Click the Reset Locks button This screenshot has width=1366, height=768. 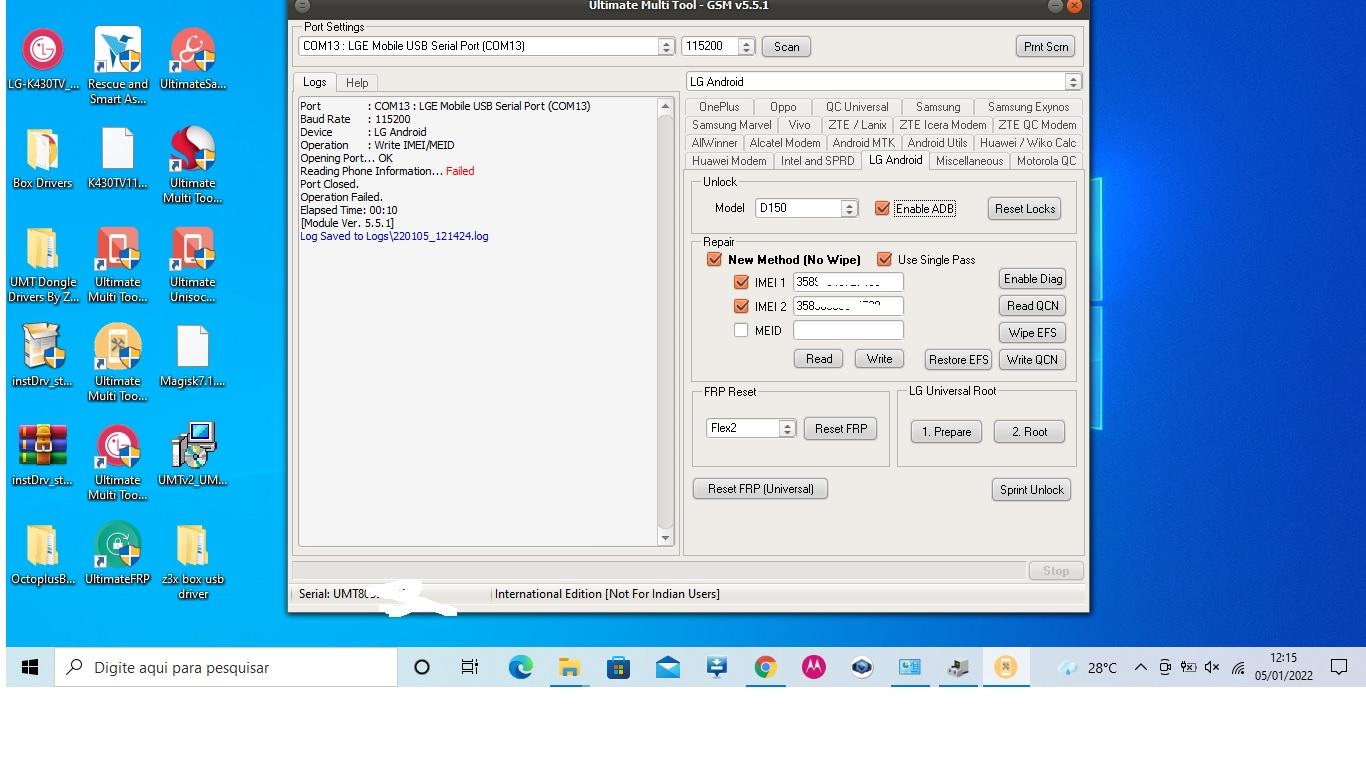(x=1025, y=208)
